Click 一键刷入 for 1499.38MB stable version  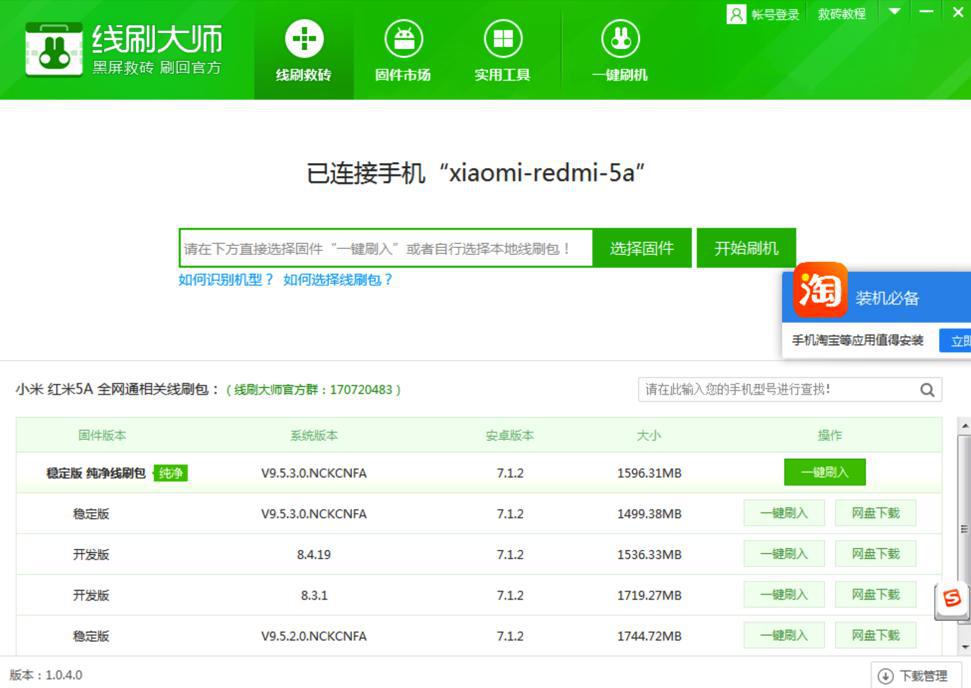click(x=784, y=513)
